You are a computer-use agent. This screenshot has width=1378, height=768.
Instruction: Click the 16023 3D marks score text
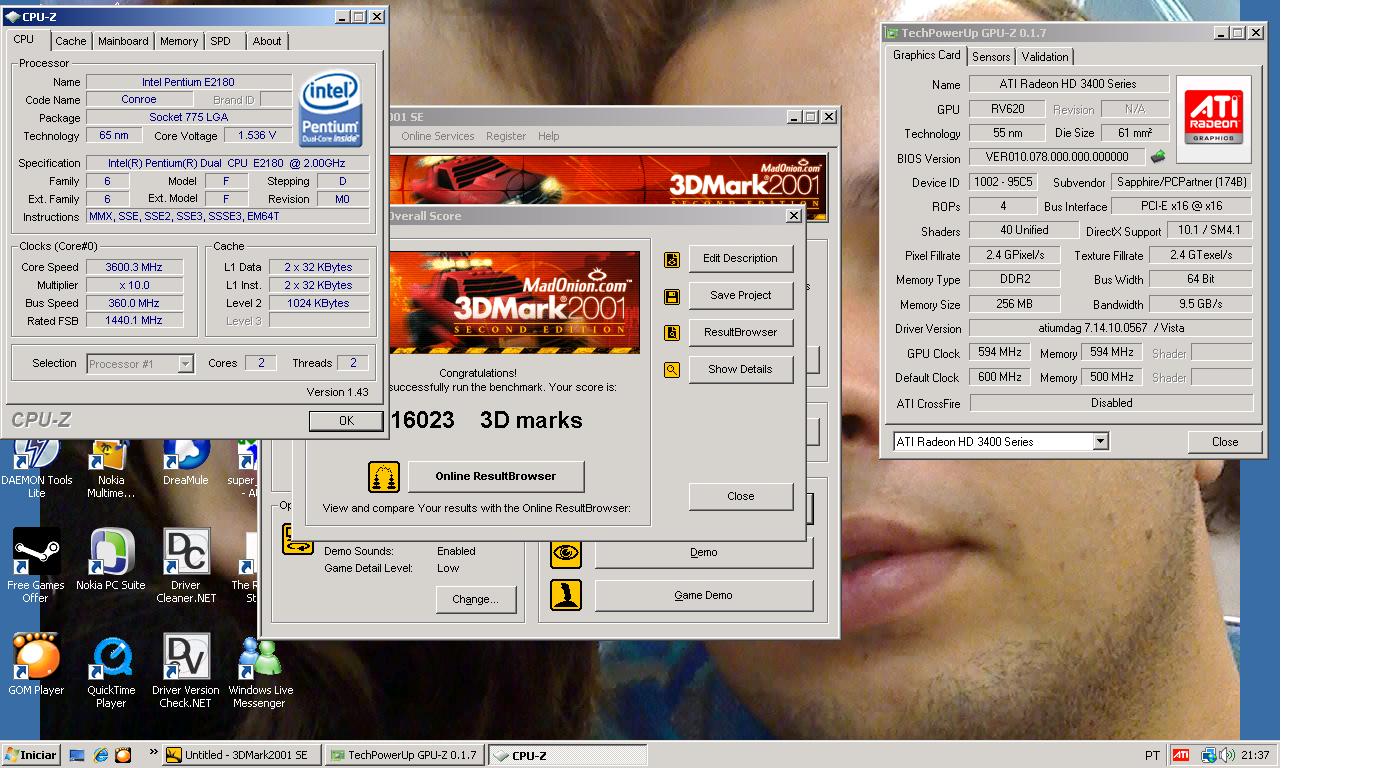(487, 421)
